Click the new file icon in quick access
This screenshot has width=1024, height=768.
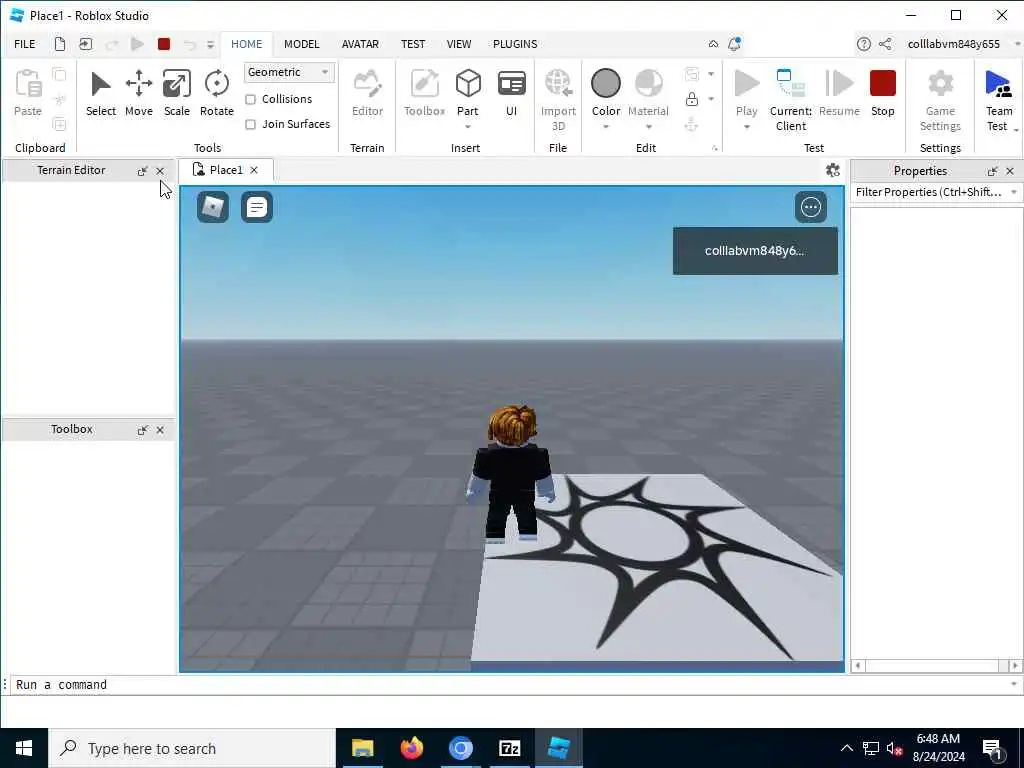(x=59, y=44)
